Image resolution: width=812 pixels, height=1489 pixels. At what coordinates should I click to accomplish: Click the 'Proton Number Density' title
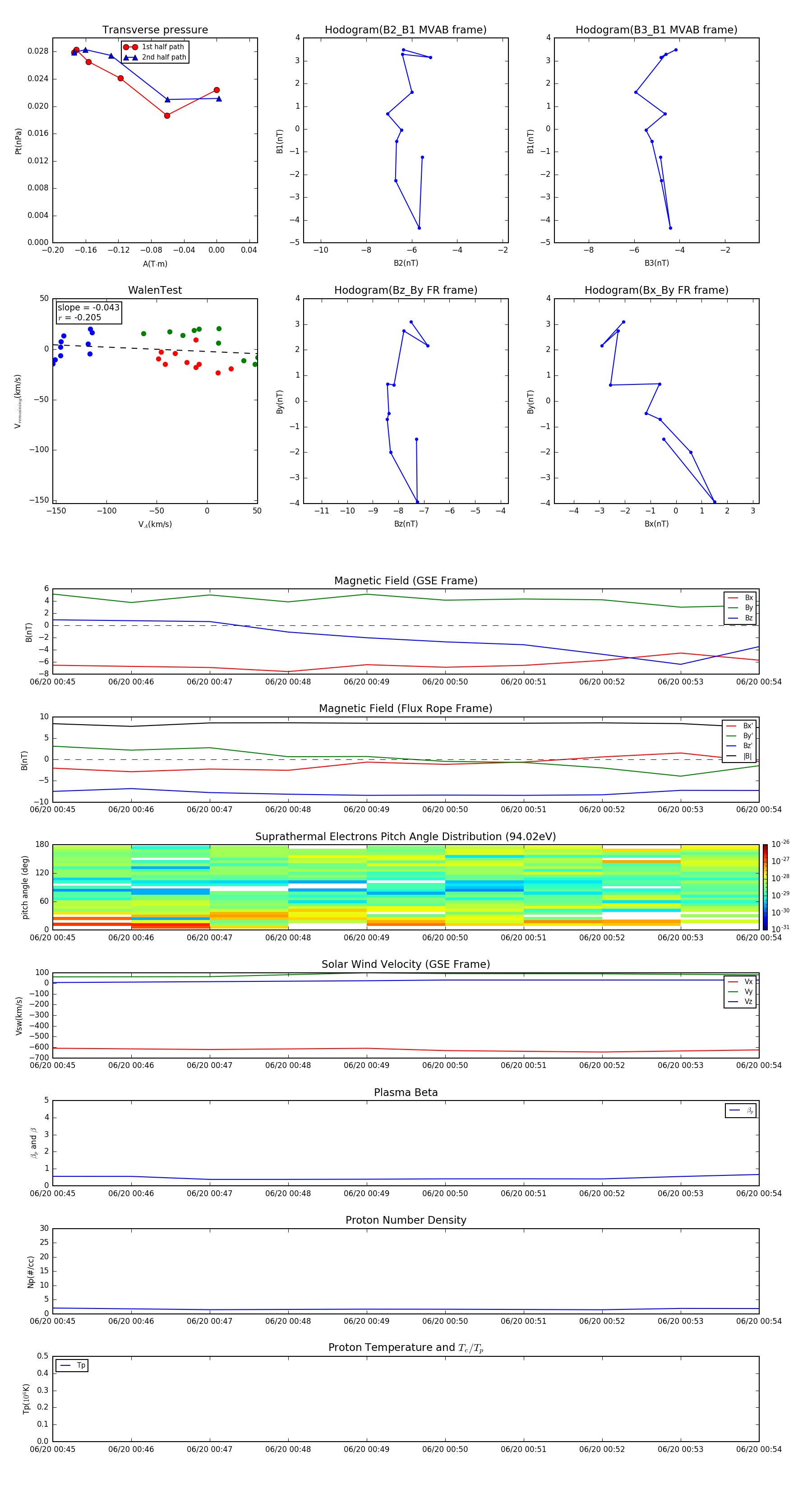[406, 1220]
